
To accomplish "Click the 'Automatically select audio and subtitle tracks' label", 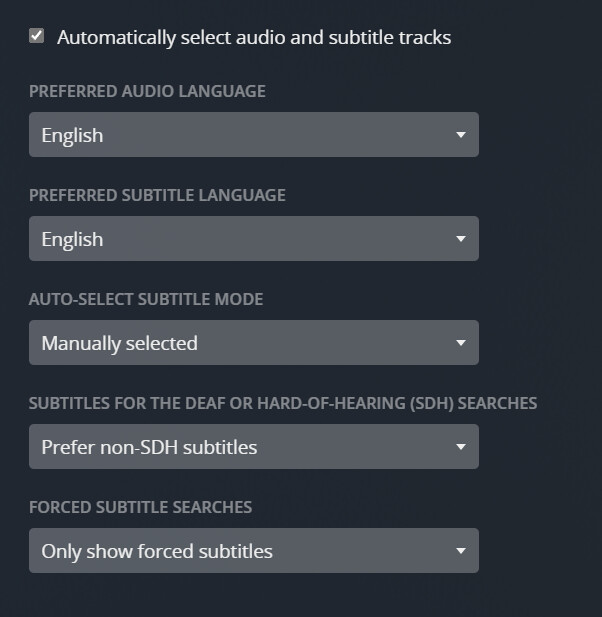I will tap(254, 38).
